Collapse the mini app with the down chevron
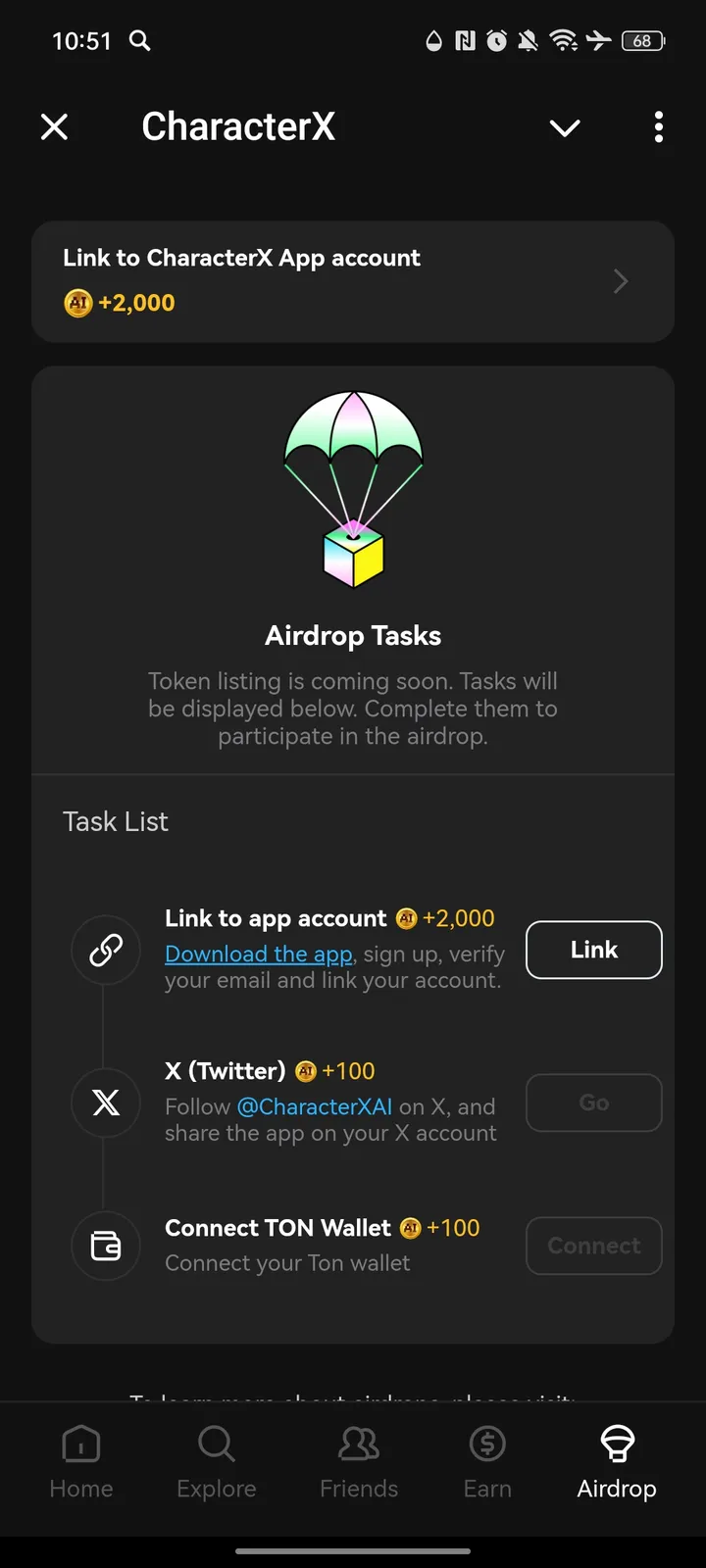Screen dimensions: 706x1568 (565, 127)
